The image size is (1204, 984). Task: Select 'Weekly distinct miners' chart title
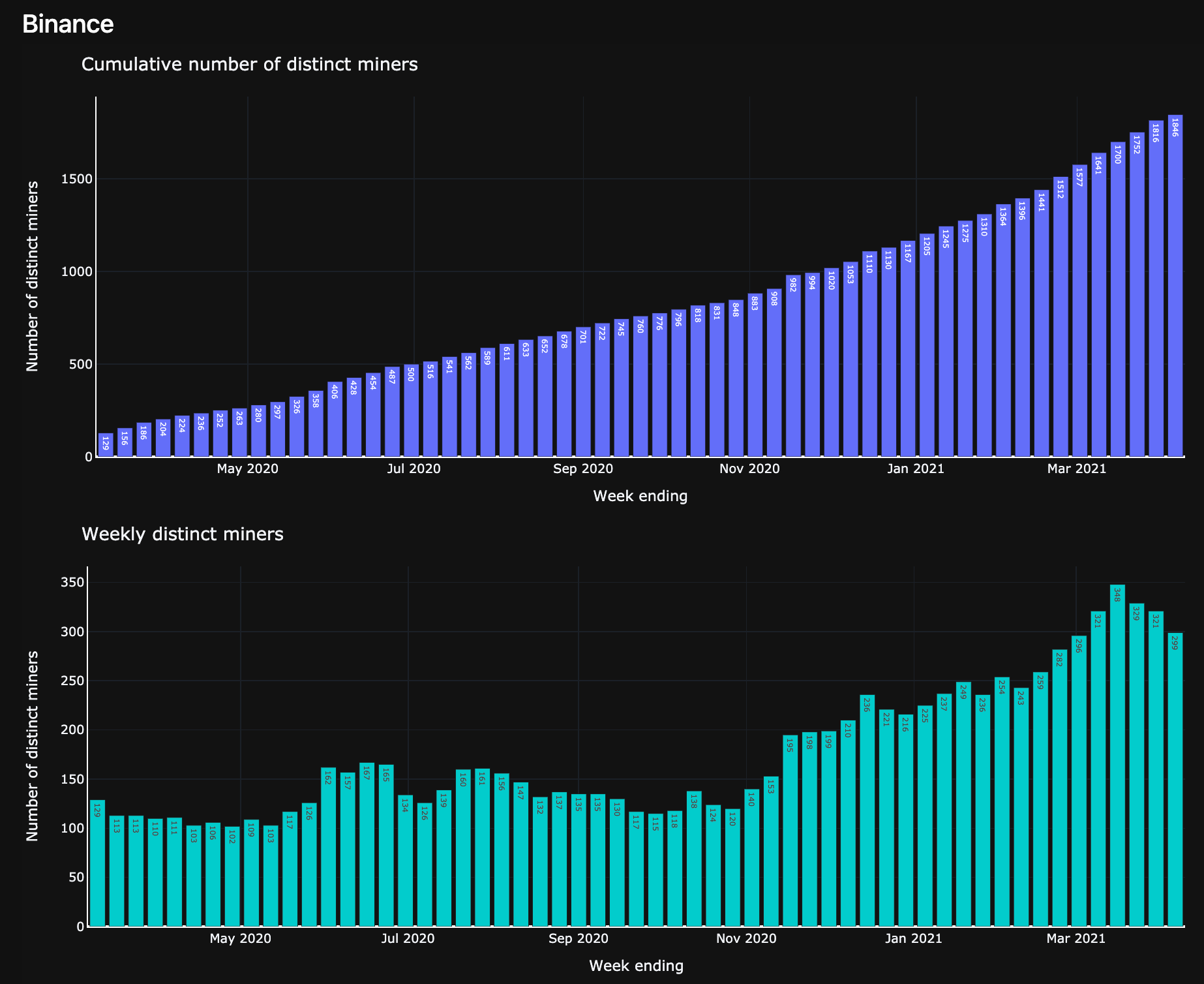click(x=183, y=534)
